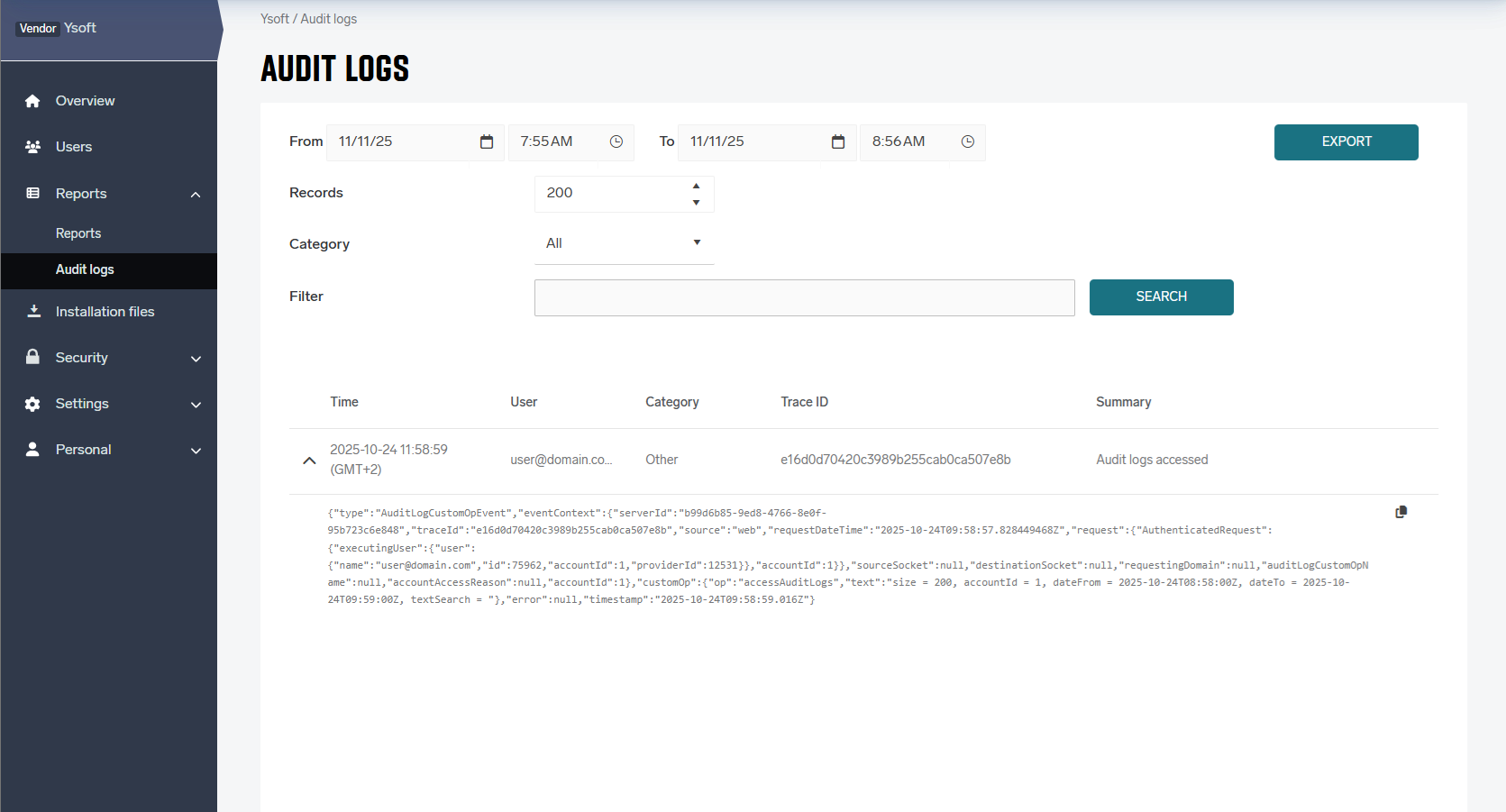
Task: Click the copy JSON log icon
Action: 1401,512
